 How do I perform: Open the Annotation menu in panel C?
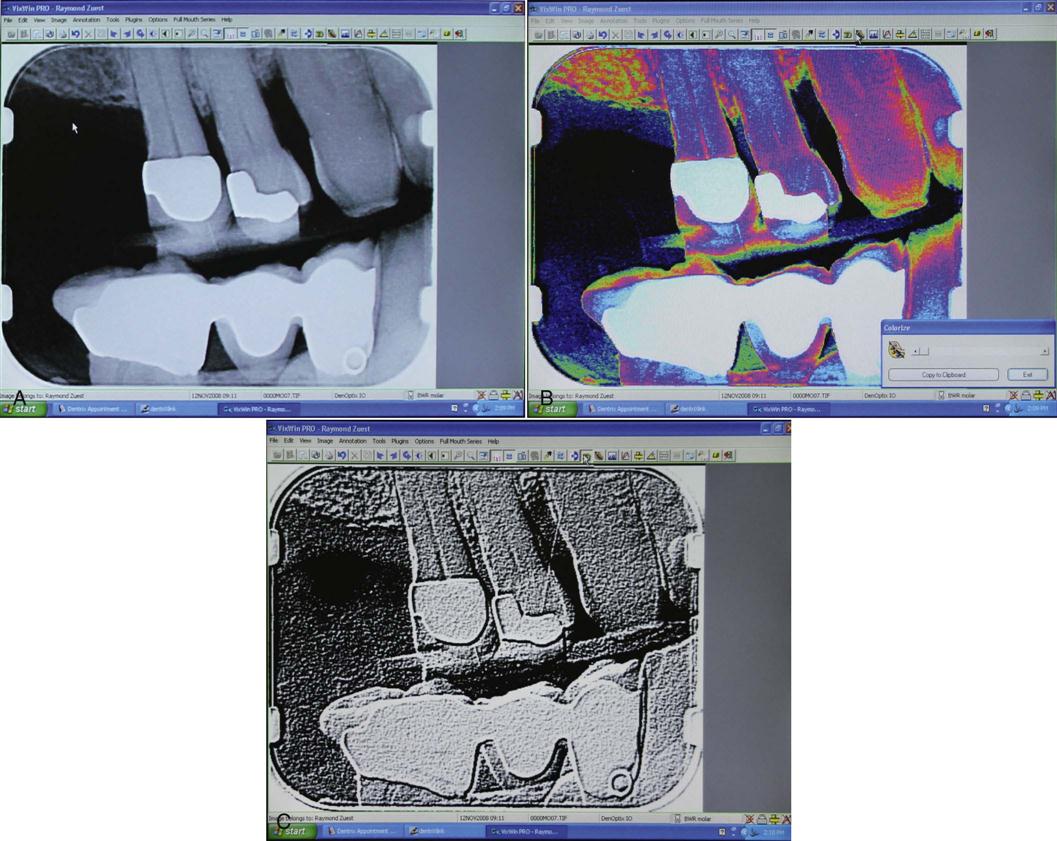point(352,441)
